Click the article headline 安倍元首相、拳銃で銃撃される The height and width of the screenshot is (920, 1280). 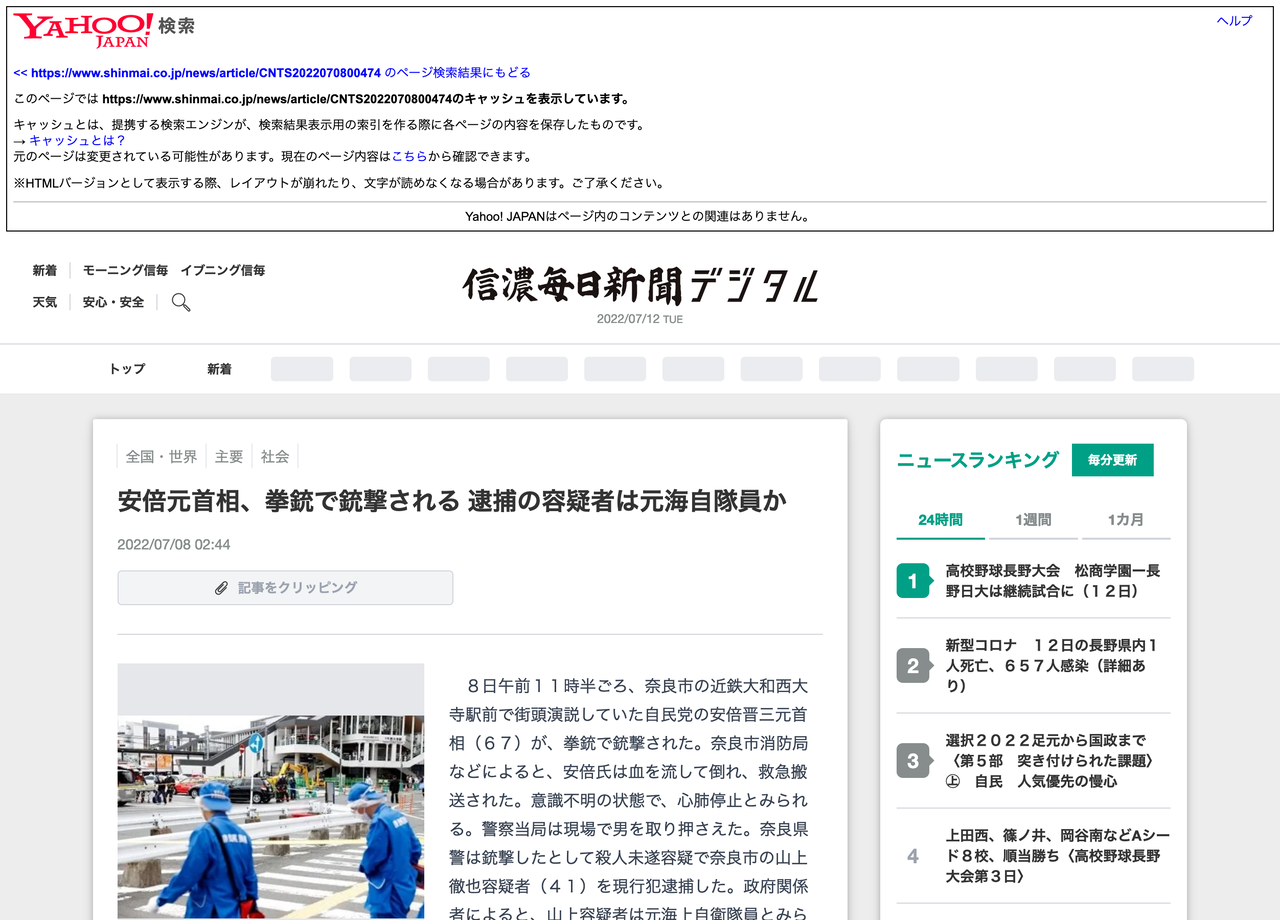[x=452, y=501]
